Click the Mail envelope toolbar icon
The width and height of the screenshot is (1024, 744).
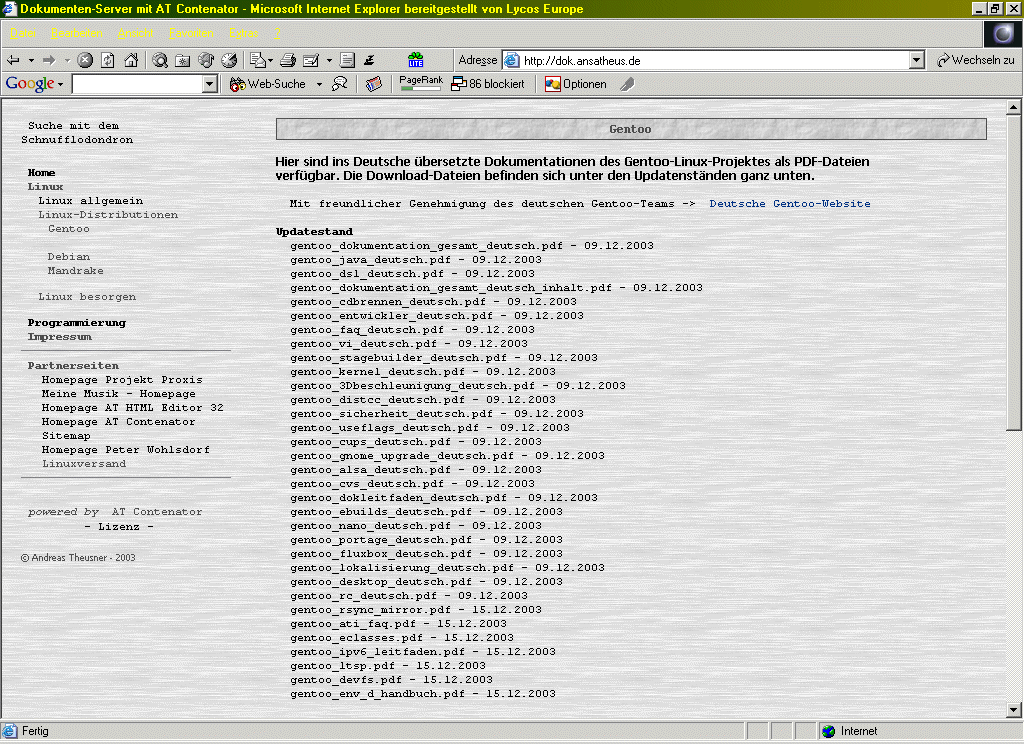(258, 61)
